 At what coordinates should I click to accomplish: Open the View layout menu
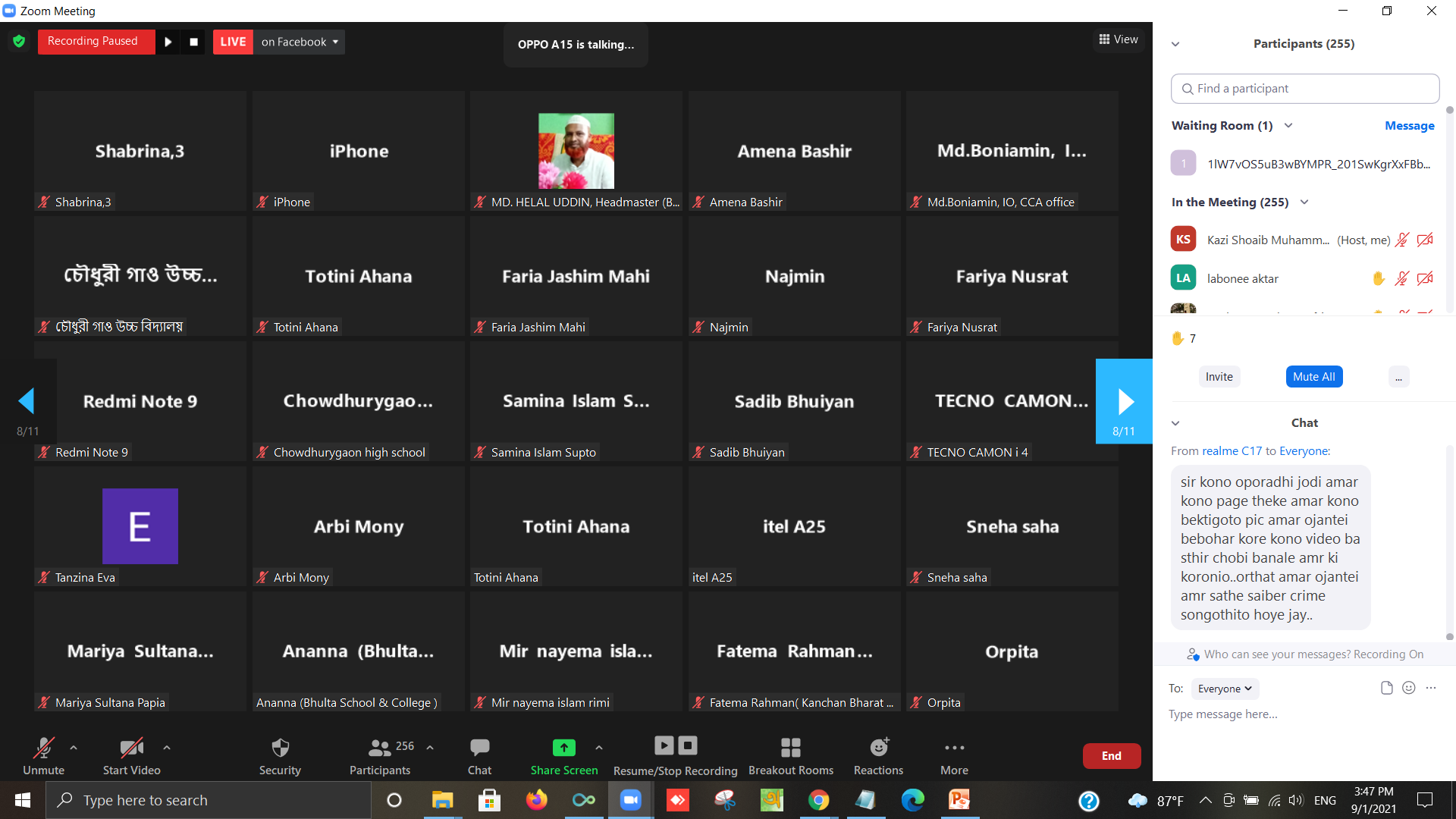(1119, 39)
